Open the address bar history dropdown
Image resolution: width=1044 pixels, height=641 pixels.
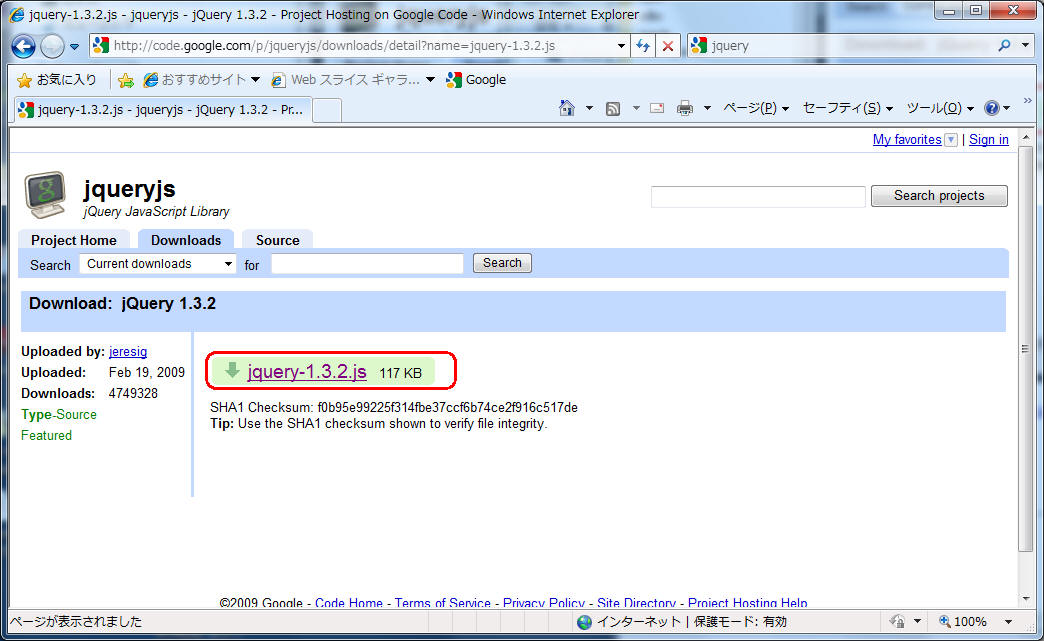click(x=621, y=46)
